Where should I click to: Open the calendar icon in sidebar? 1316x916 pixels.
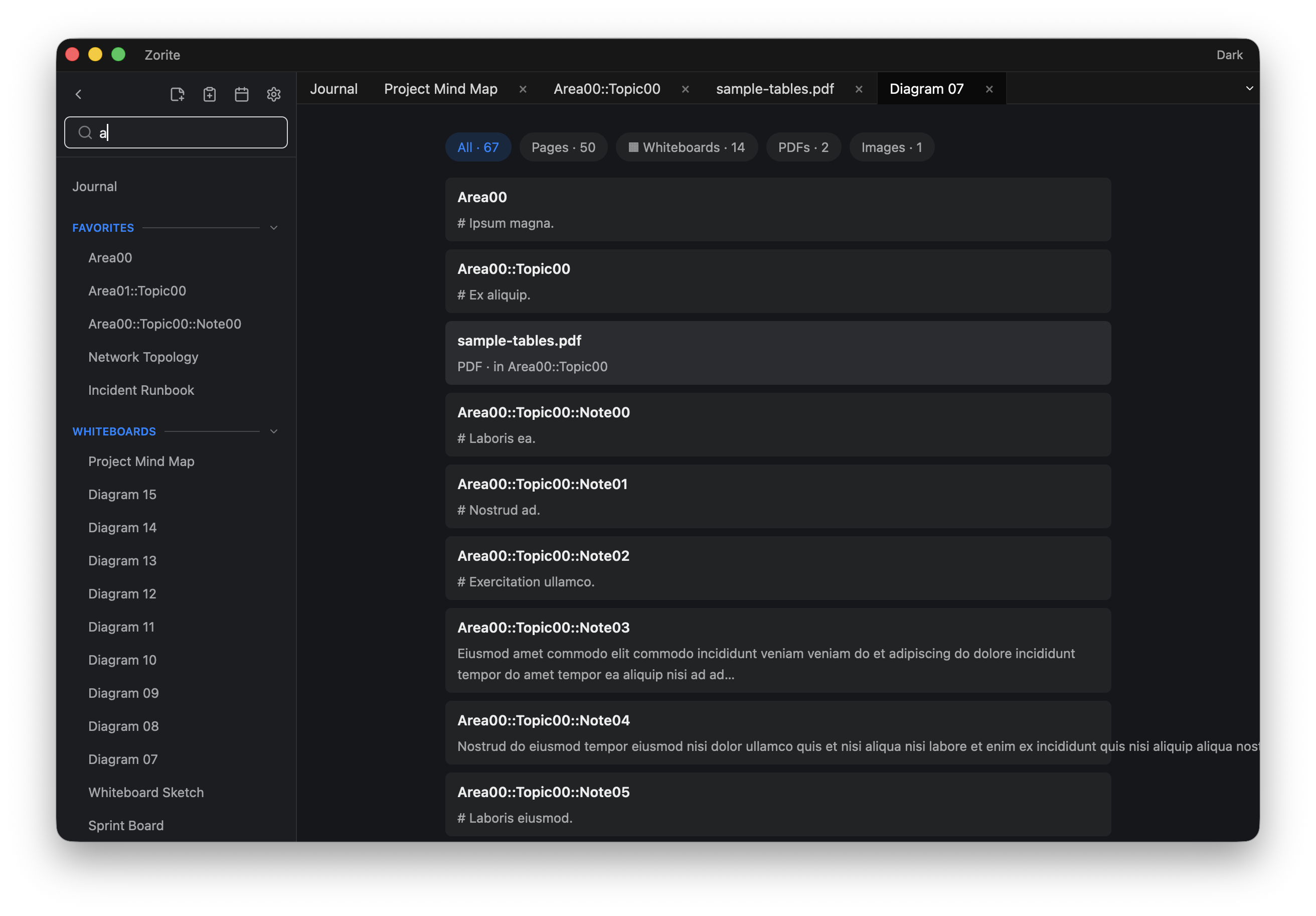click(241, 94)
